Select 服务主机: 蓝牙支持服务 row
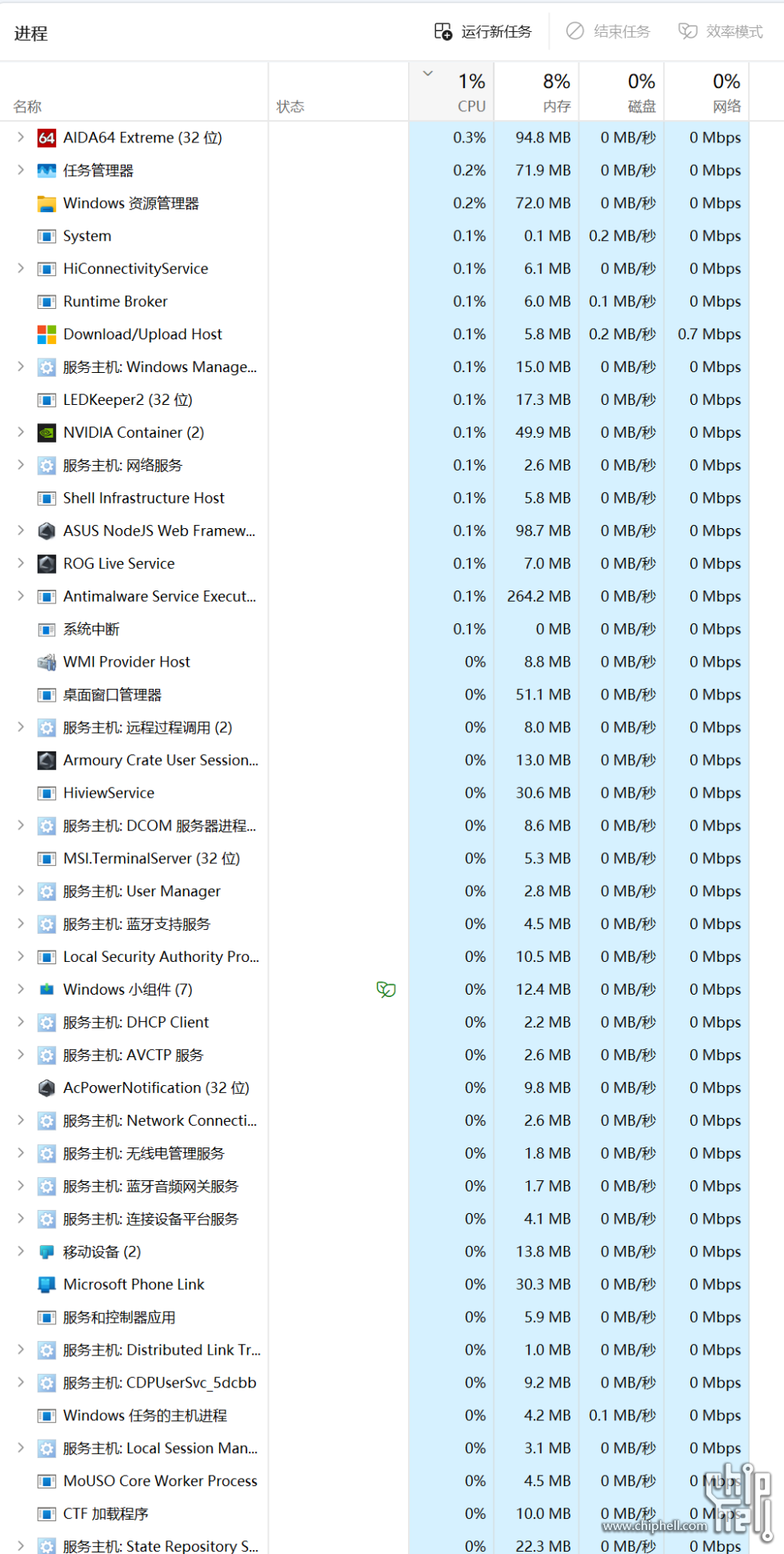This screenshot has width=784, height=1554. pyautogui.click(x=374, y=924)
